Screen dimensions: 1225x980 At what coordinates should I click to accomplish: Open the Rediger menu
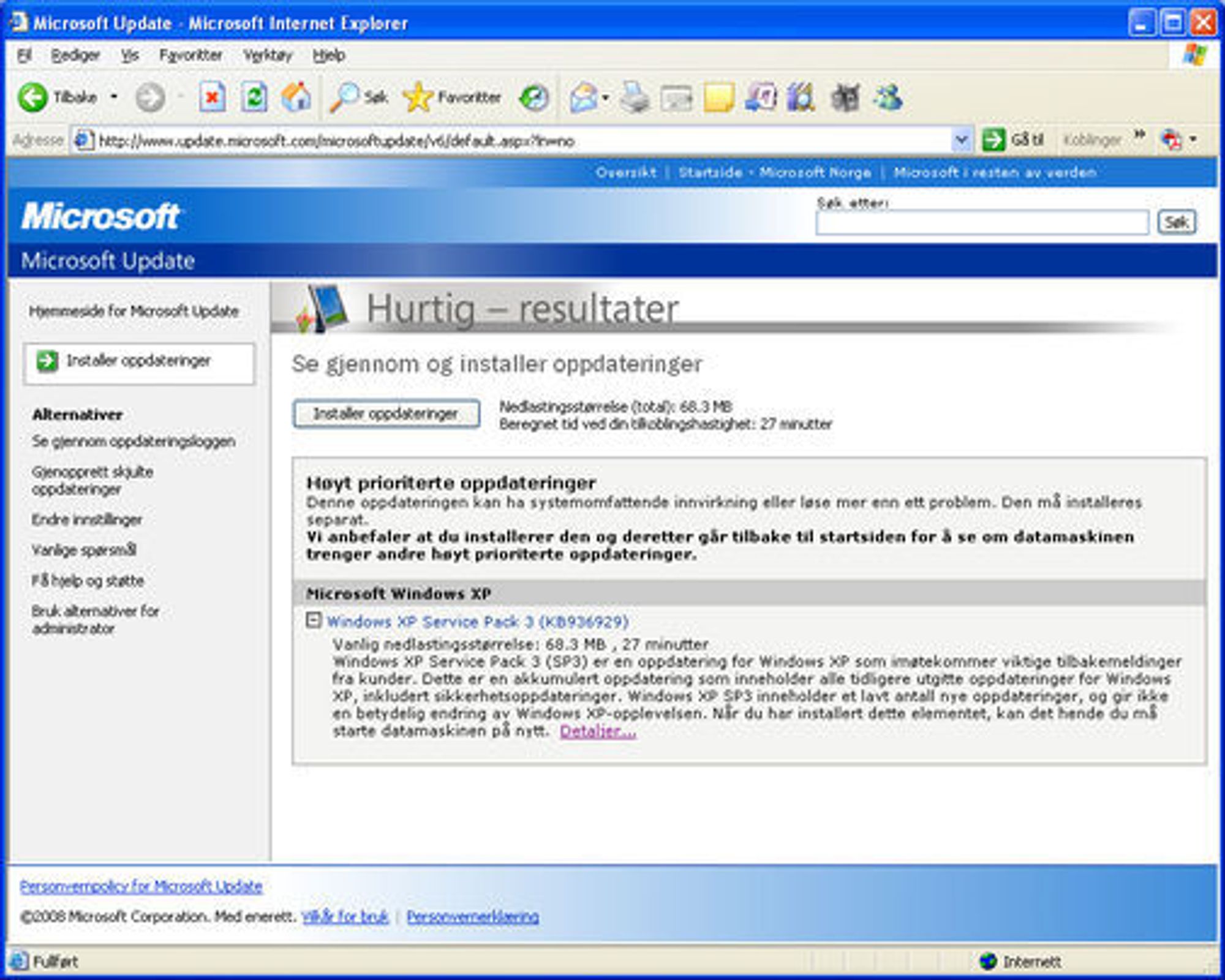click(x=75, y=56)
